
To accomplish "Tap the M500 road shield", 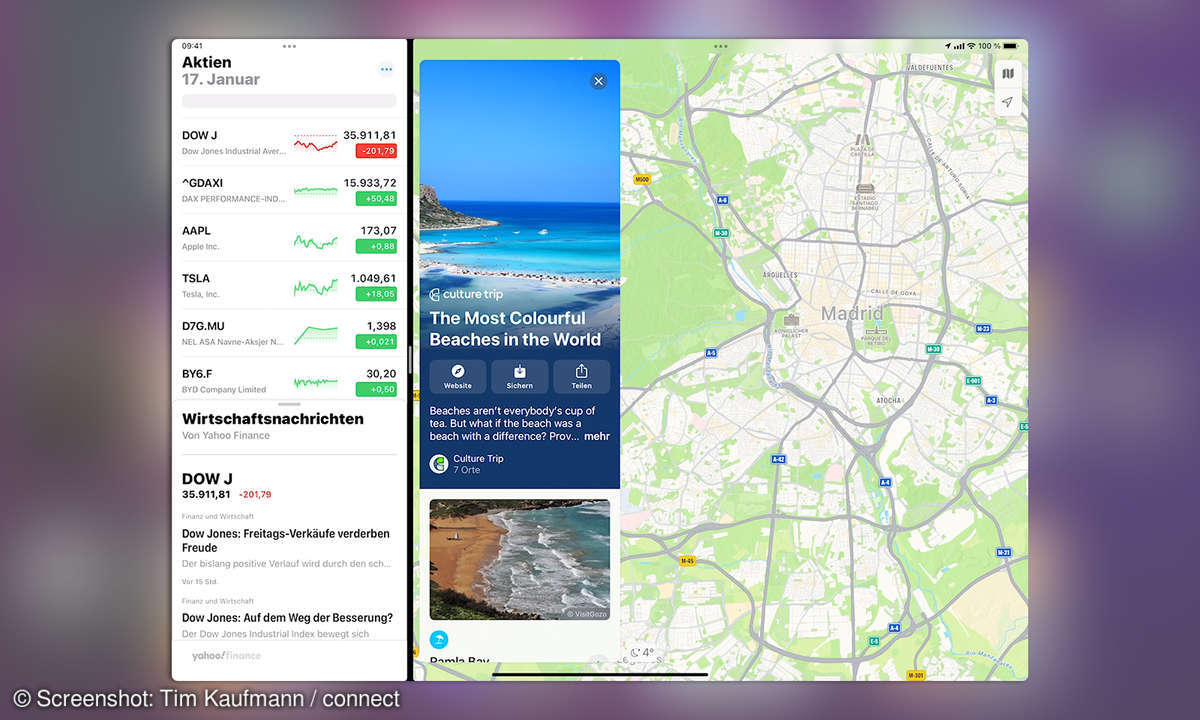I will 642,179.
